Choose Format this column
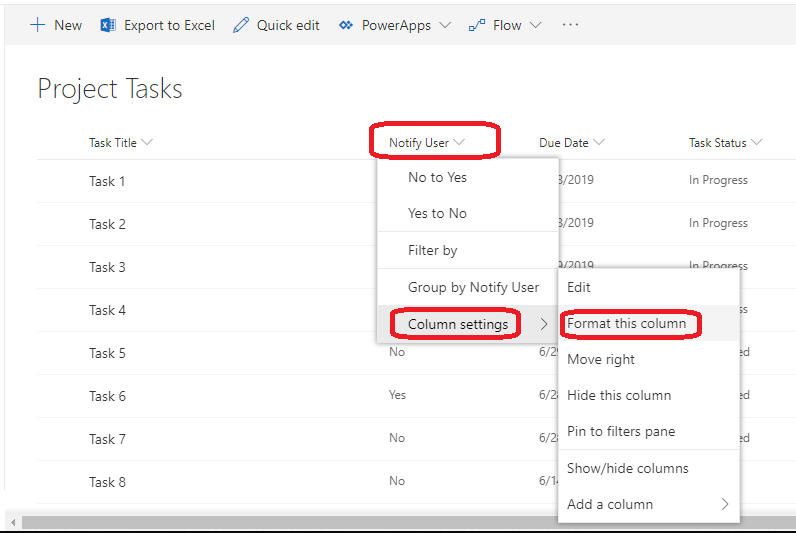796x533 pixels. [627, 323]
